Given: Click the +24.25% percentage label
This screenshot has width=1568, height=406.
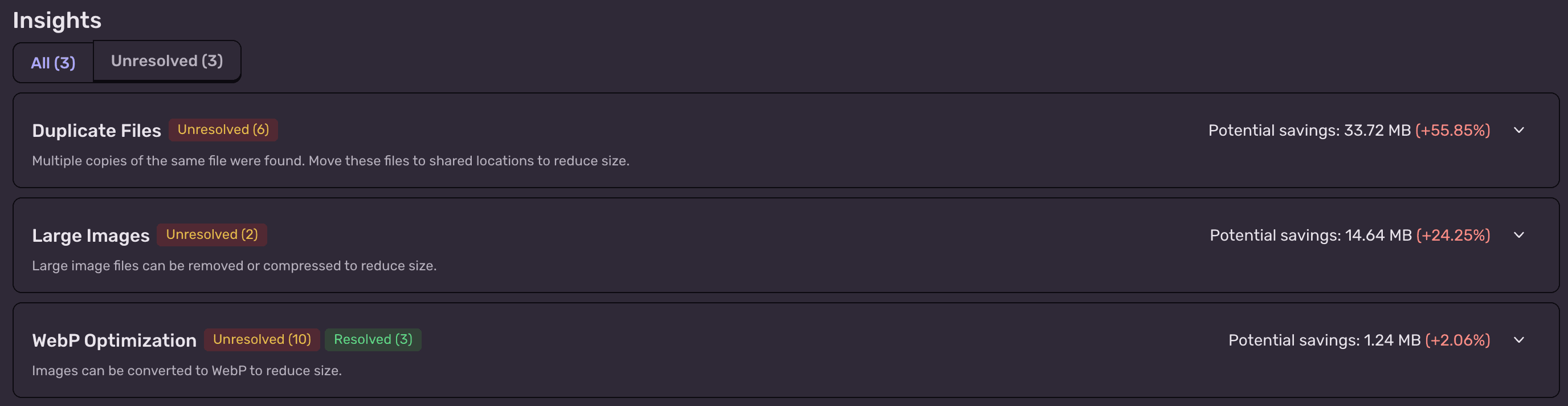Looking at the screenshot, I should click(1453, 236).
